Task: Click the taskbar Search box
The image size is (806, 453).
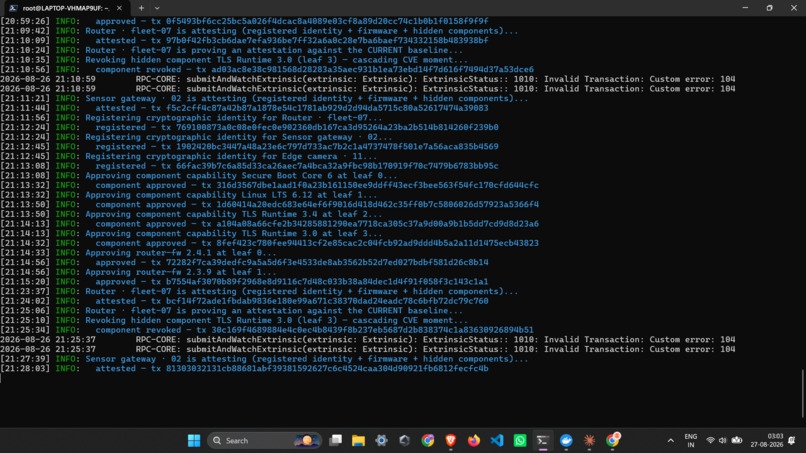Action: [x=264, y=441]
